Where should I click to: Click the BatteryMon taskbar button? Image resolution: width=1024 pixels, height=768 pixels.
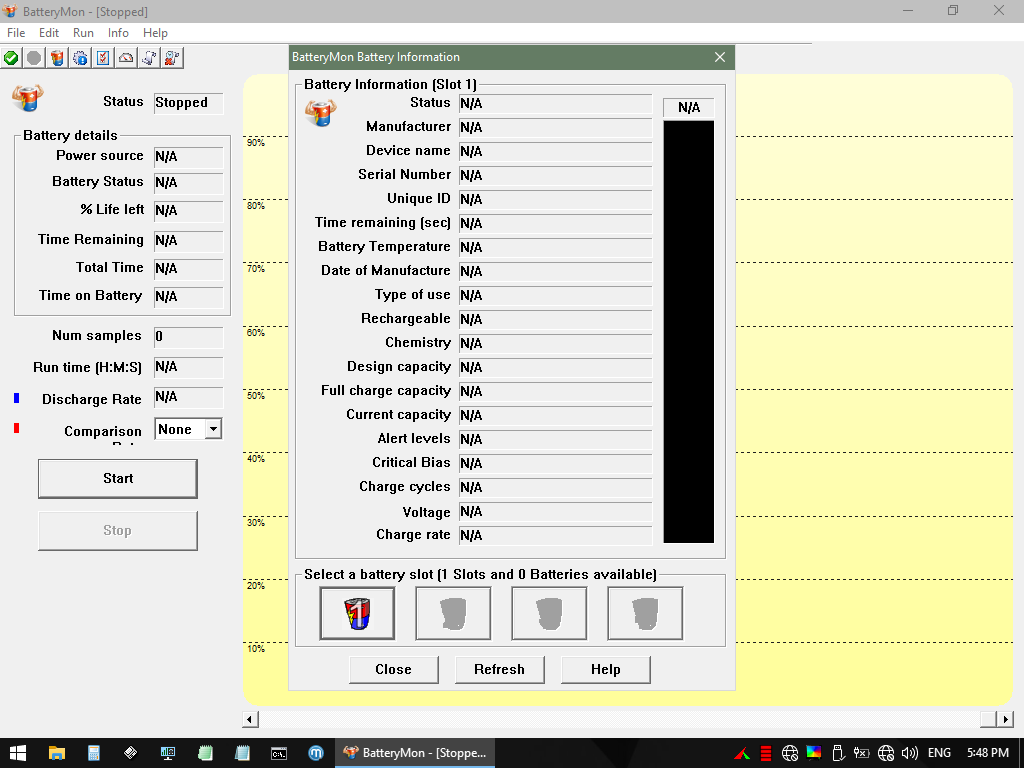pos(415,753)
